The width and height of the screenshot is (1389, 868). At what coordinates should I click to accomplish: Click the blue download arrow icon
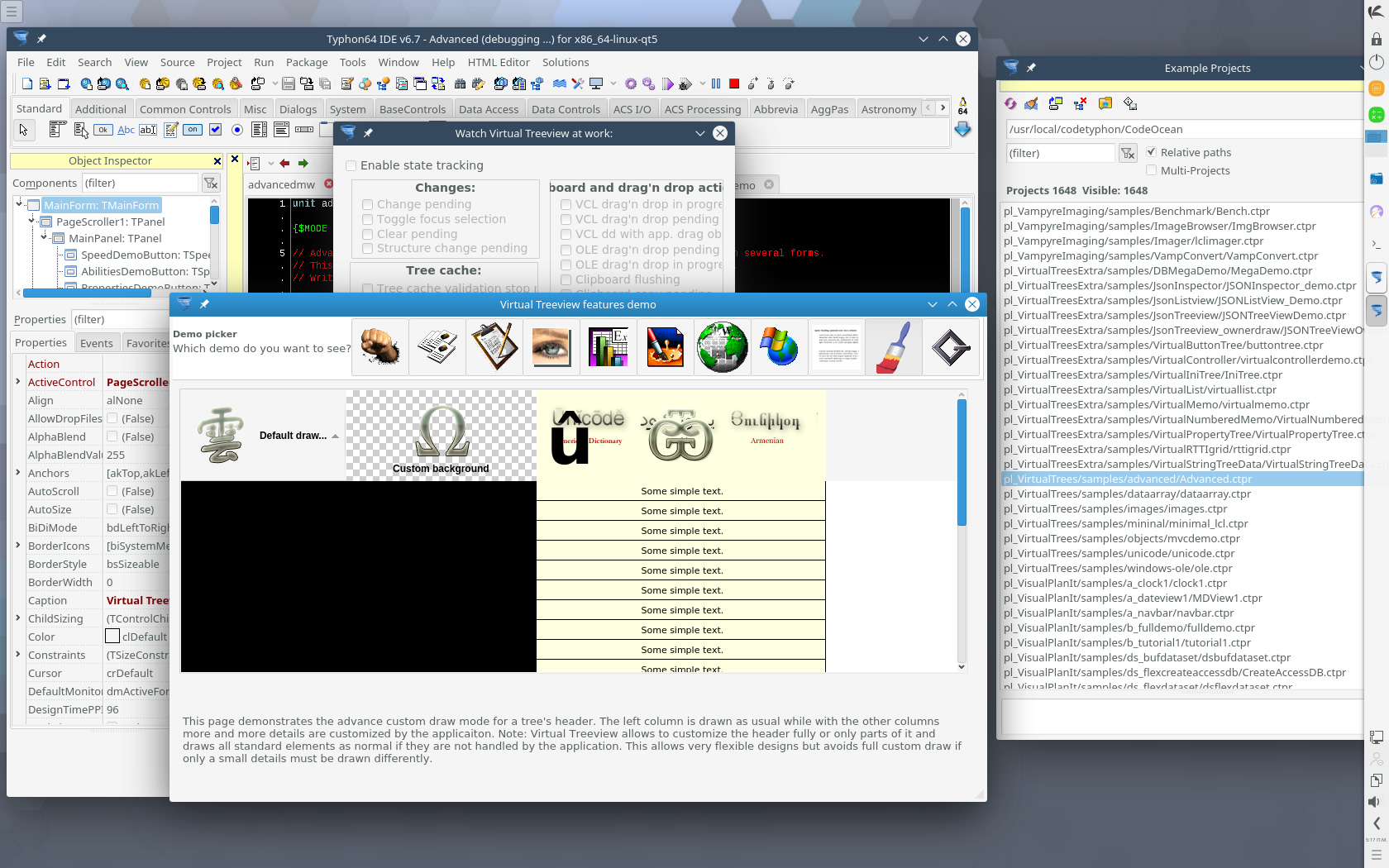coord(962,129)
